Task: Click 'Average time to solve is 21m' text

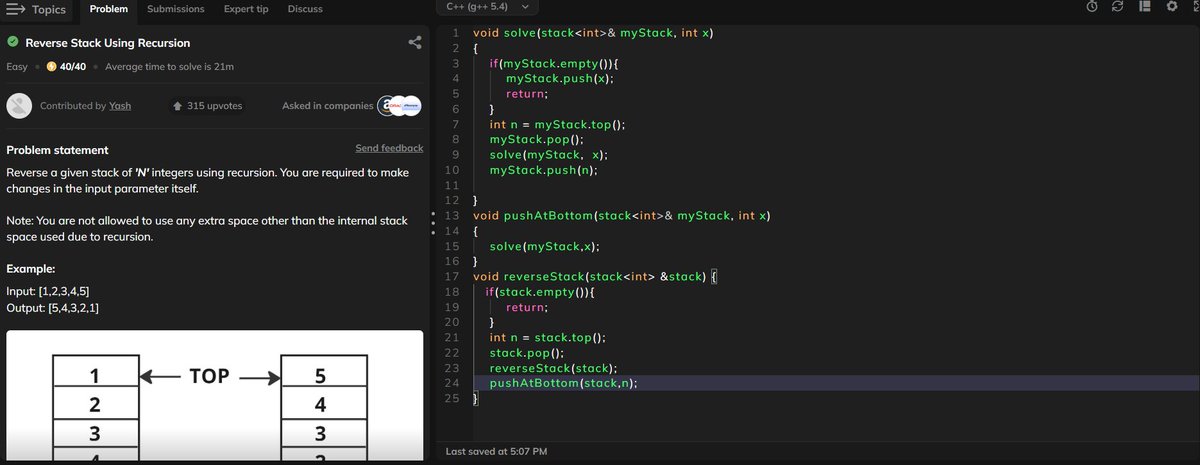Action: (170, 67)
